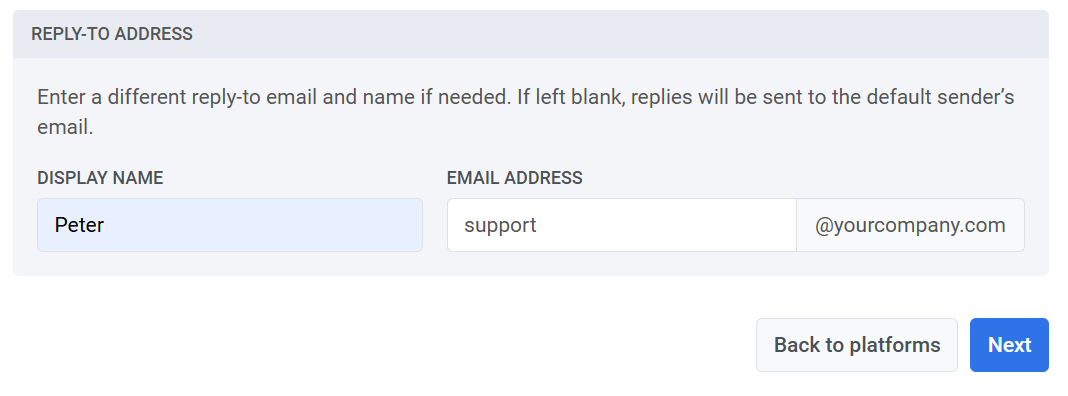This screenshot has width=1068, height=396.
Task: Click the header bar right of REPLY-TO ADDRESS
Action: point(613,34)
